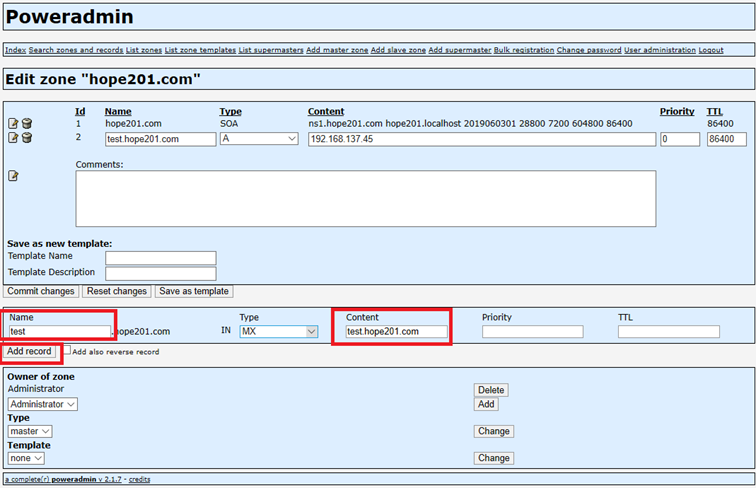Click Reset changes button

click(117, 291)
